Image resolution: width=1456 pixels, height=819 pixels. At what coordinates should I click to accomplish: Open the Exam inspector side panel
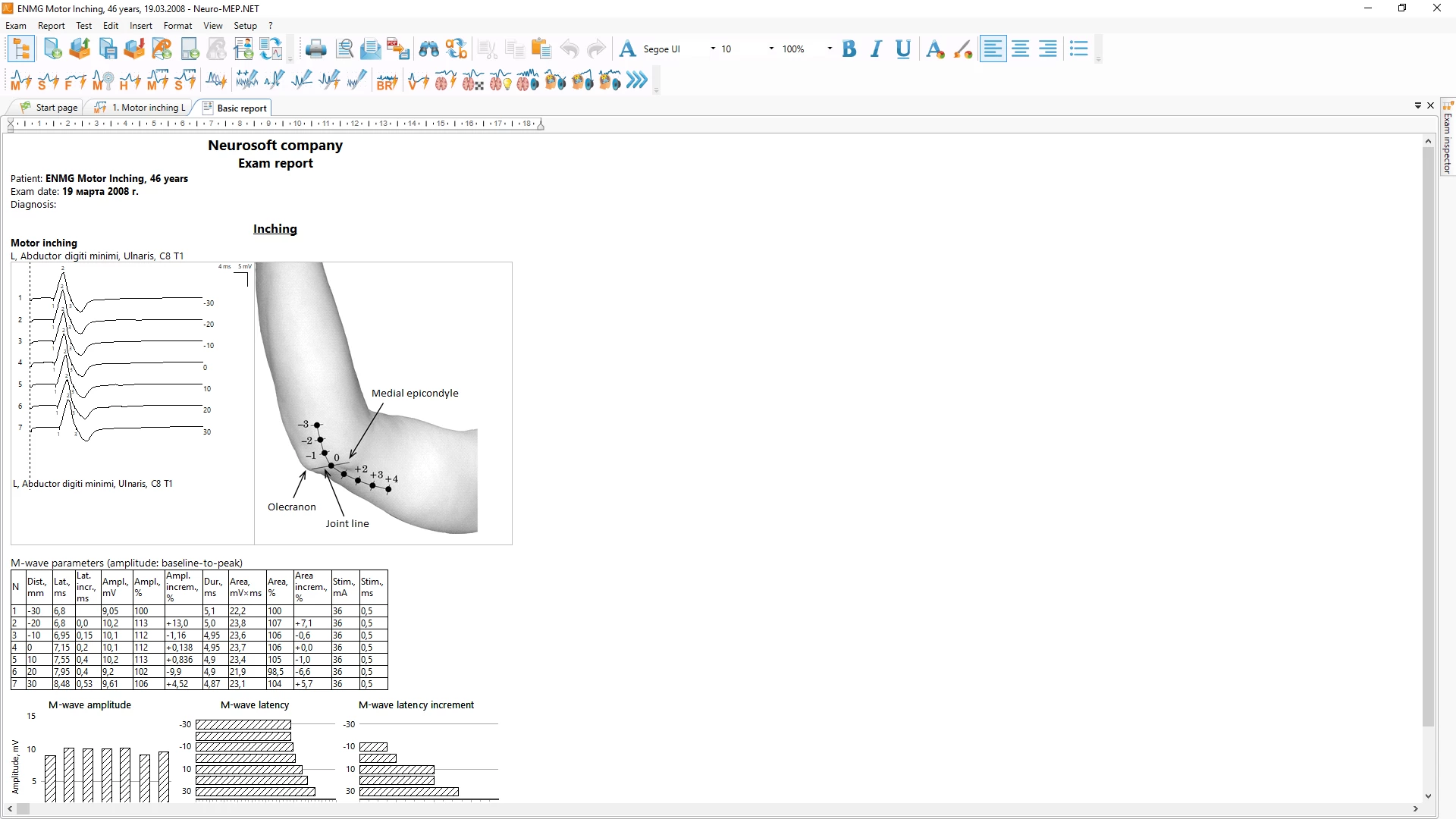pyautogui.click(x=1447, y=140)
